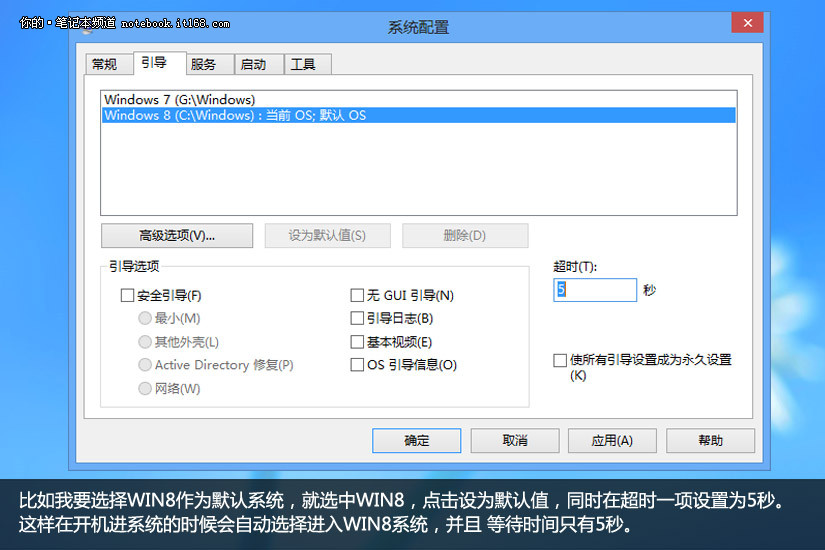Image resolution: width=825 pixels, height=550 pixels.
Task: Click the 取消 button
Action: 515,440
